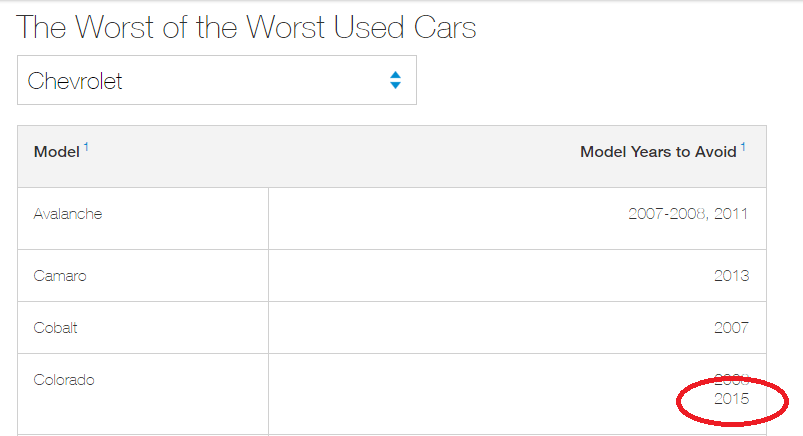The width and height of the screenshot is (803, 436).
Task: Select the Avalanche model cell
Action: pyautogui.click(x=68, y=214)
